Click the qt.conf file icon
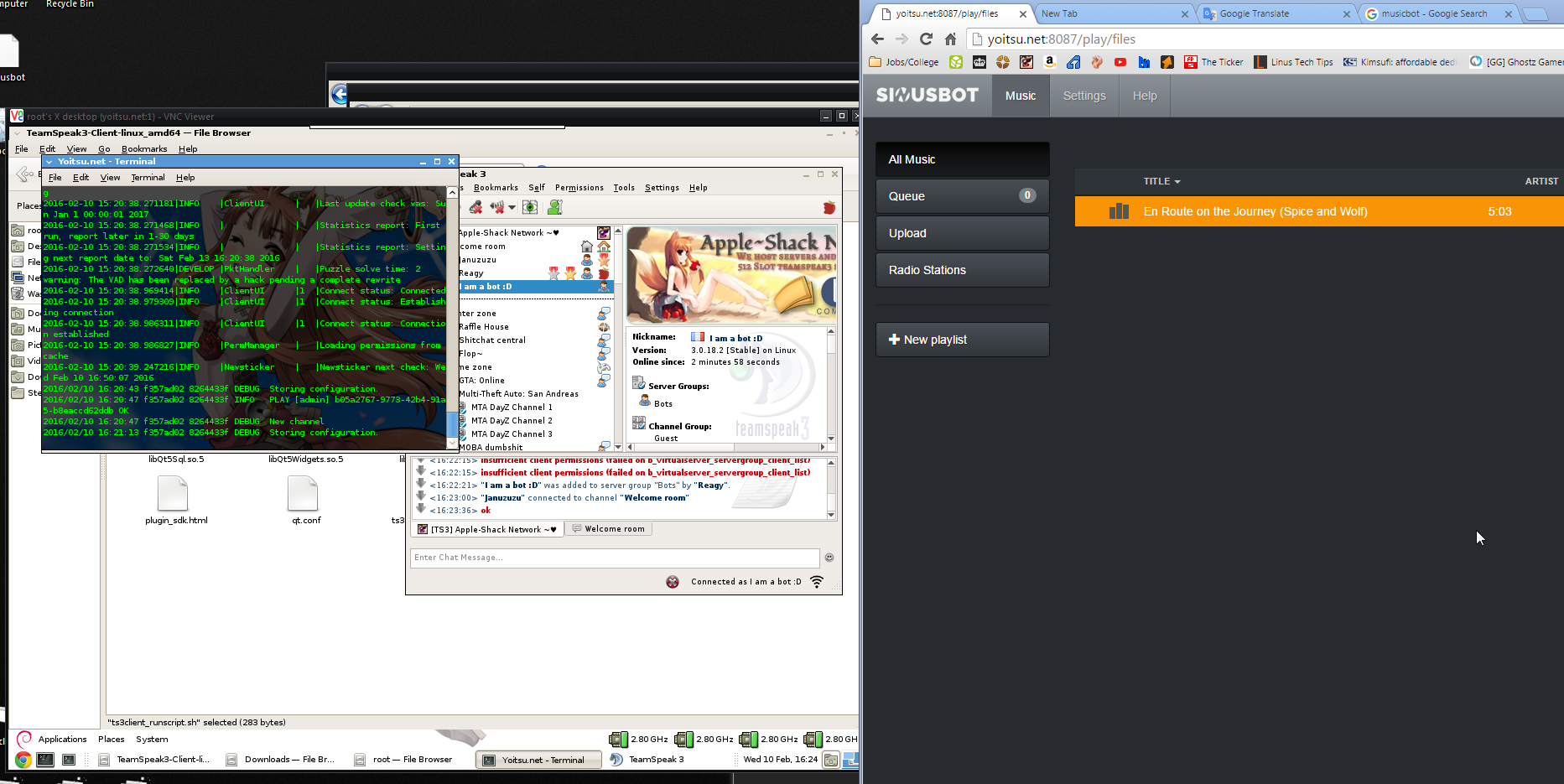Image resolution: width=1564 pixels, height=784 pixels. (x=303, y=493)
